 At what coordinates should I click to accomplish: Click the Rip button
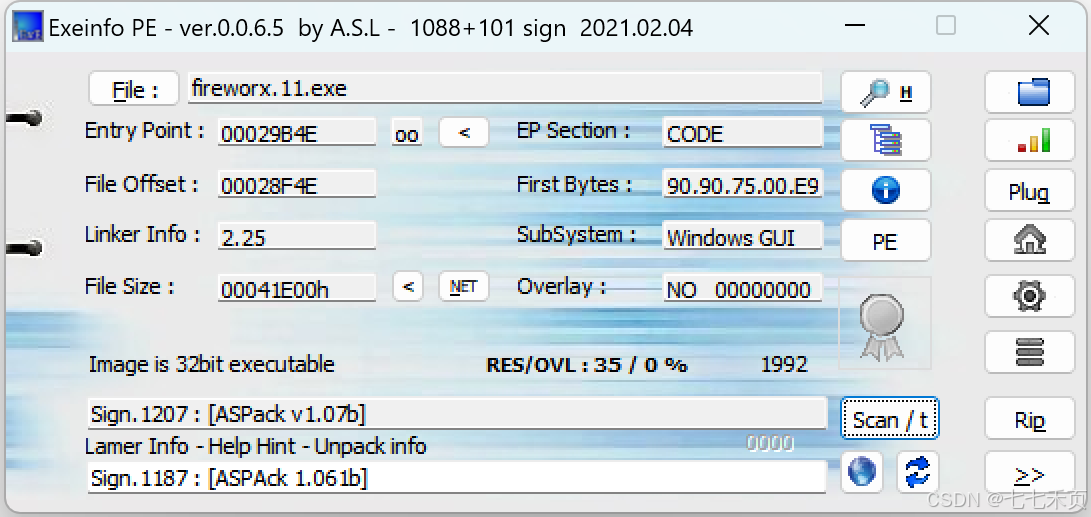pyautogui.click(x=1030, y=420)
